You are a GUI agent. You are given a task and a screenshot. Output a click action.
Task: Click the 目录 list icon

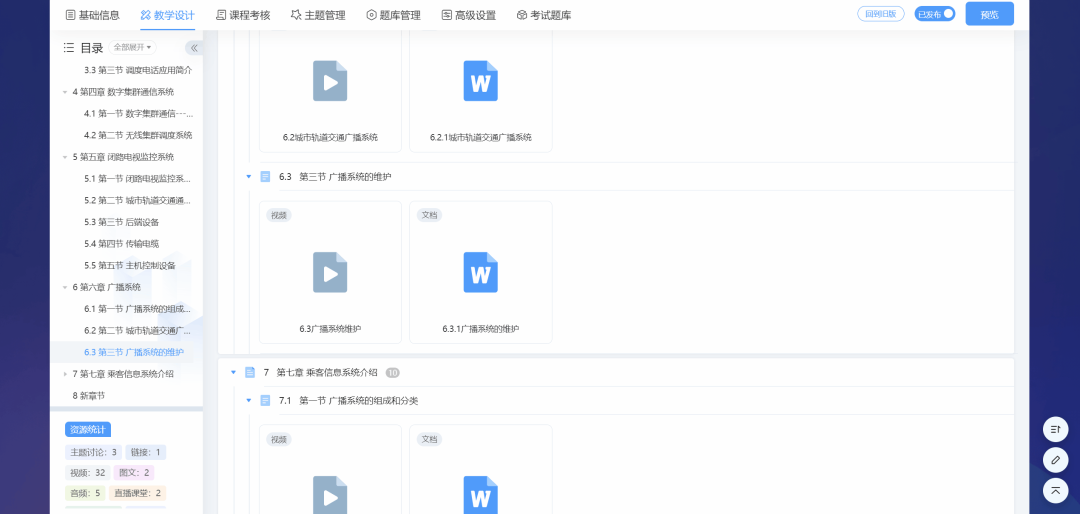point(69,48)
